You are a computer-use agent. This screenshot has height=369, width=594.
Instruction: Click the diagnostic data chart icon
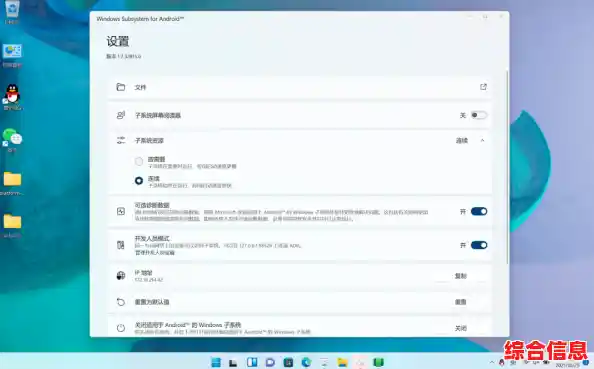[121, 211]
